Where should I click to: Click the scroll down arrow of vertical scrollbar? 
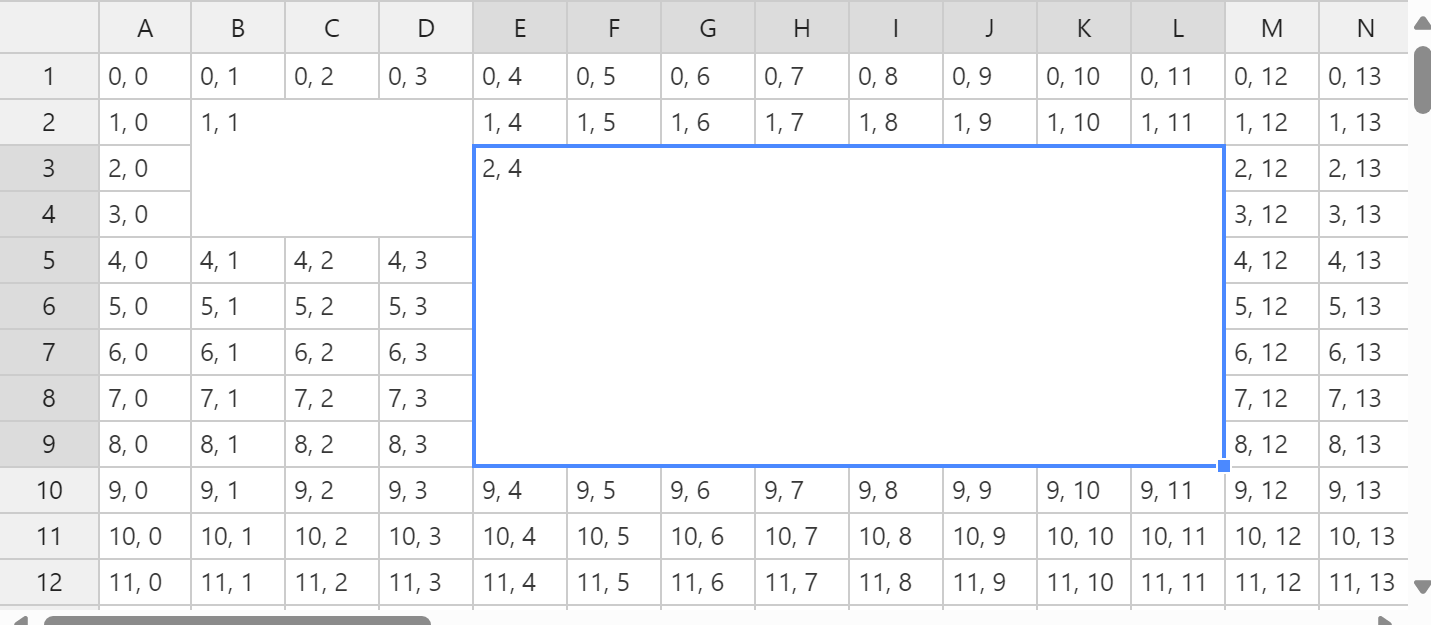(x=1420, y=586)
